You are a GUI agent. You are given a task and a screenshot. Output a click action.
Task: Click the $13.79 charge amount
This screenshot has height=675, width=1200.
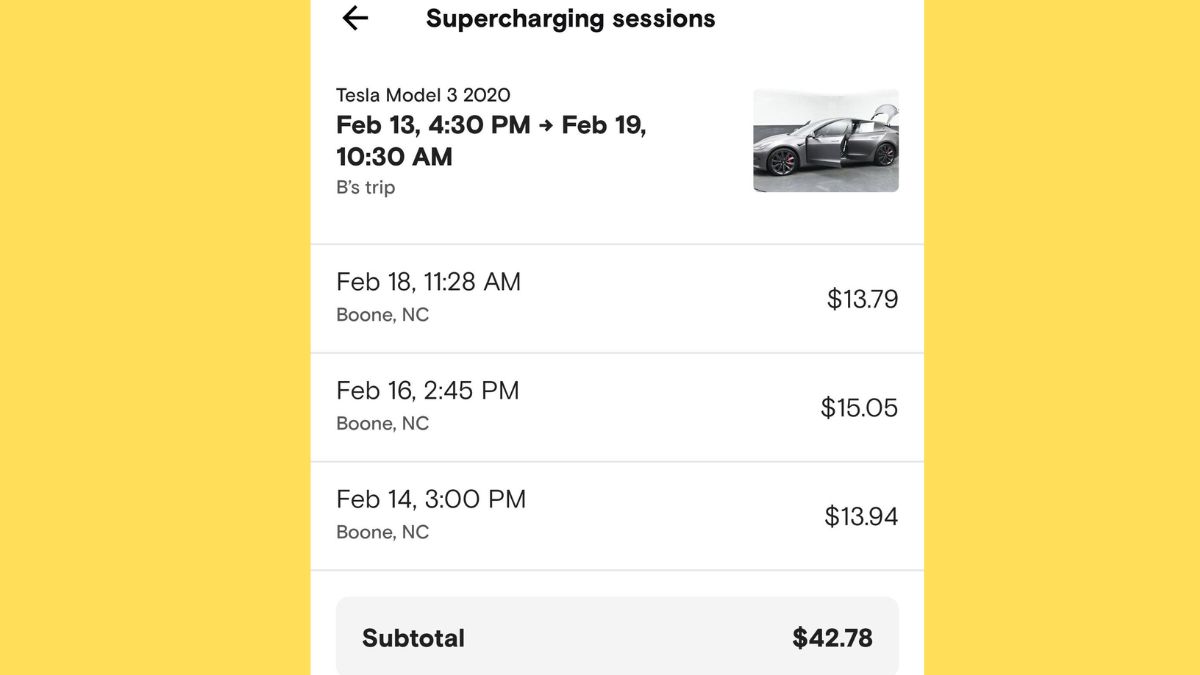[862, 299]
